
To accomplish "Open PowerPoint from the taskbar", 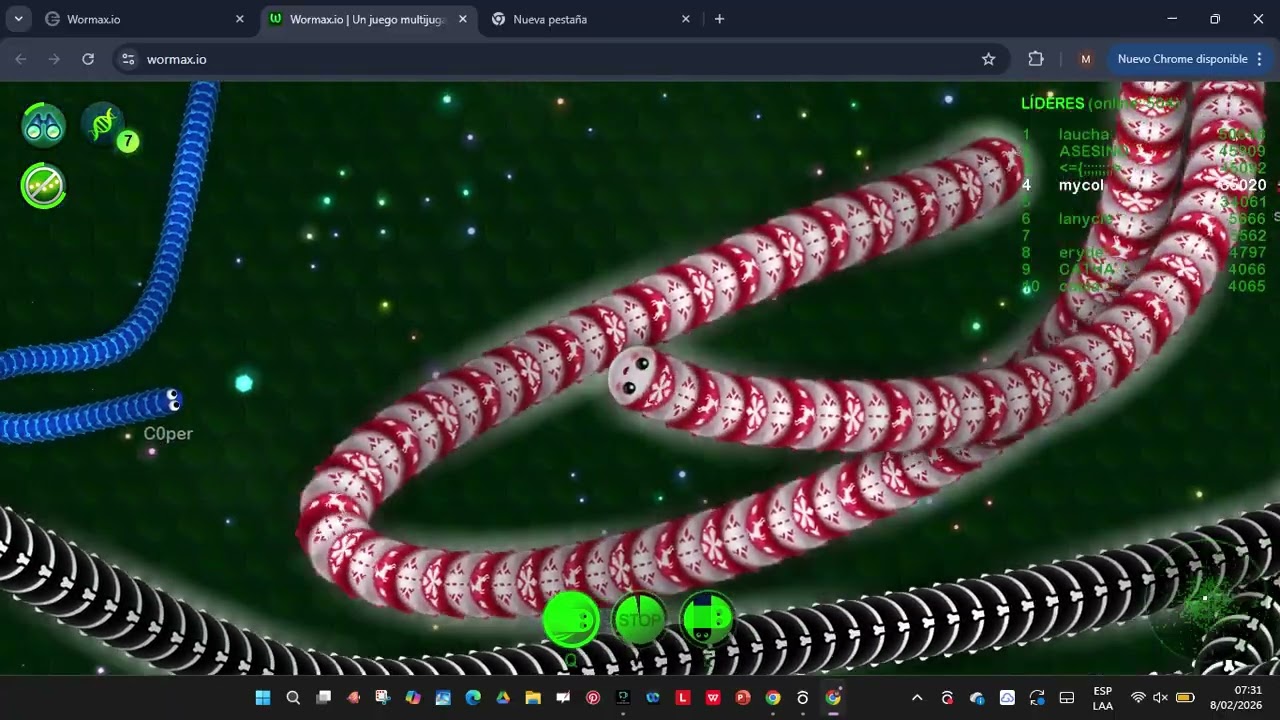I will [743, 698].
